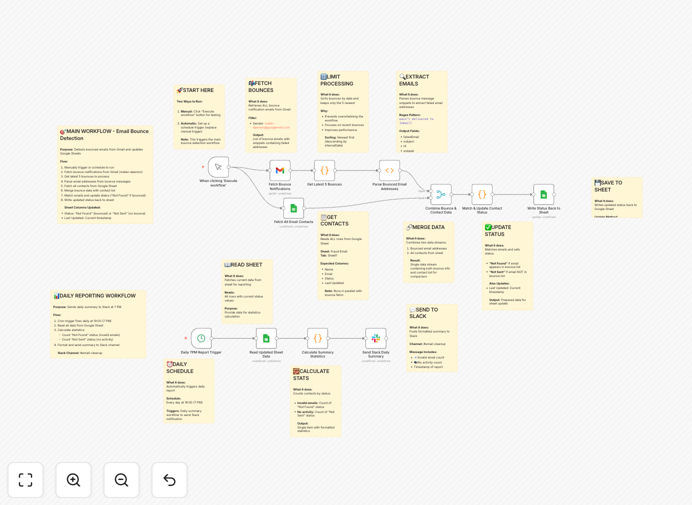692x505 pixels.
Task: Click the START HERE sticky note
Action: pos(199,117)
